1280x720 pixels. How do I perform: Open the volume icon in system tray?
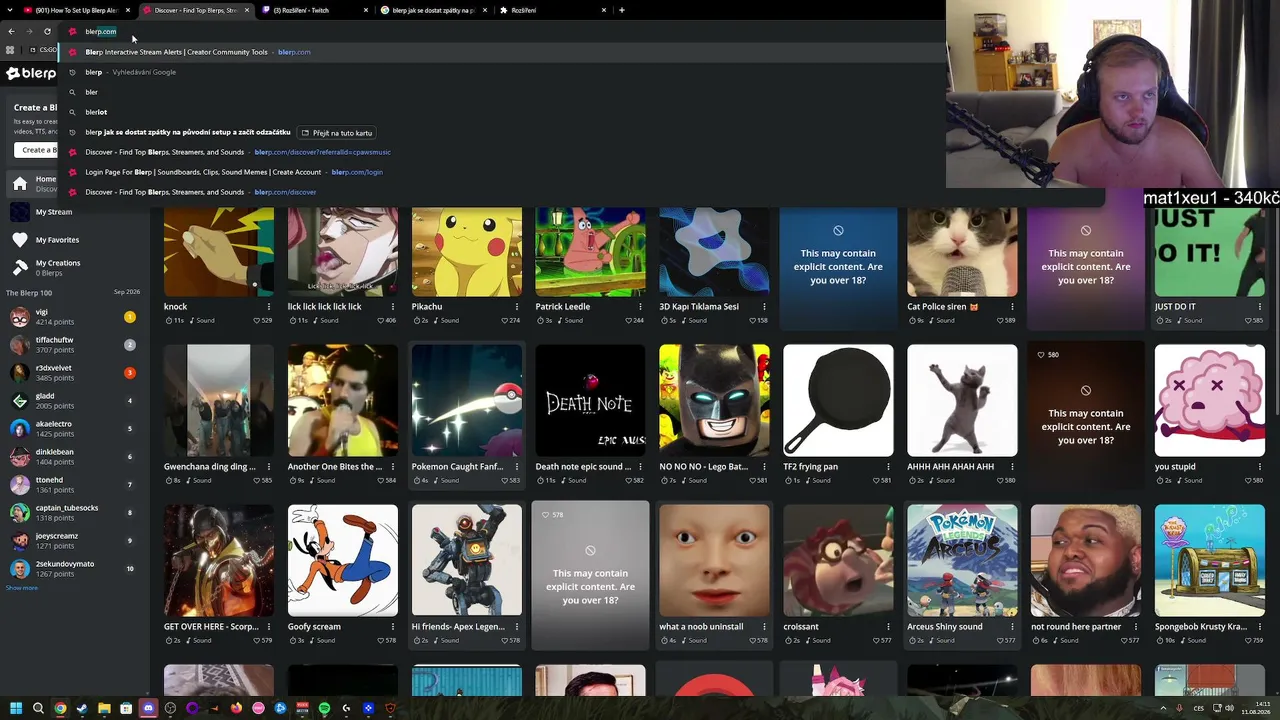tap(1229, 709)
